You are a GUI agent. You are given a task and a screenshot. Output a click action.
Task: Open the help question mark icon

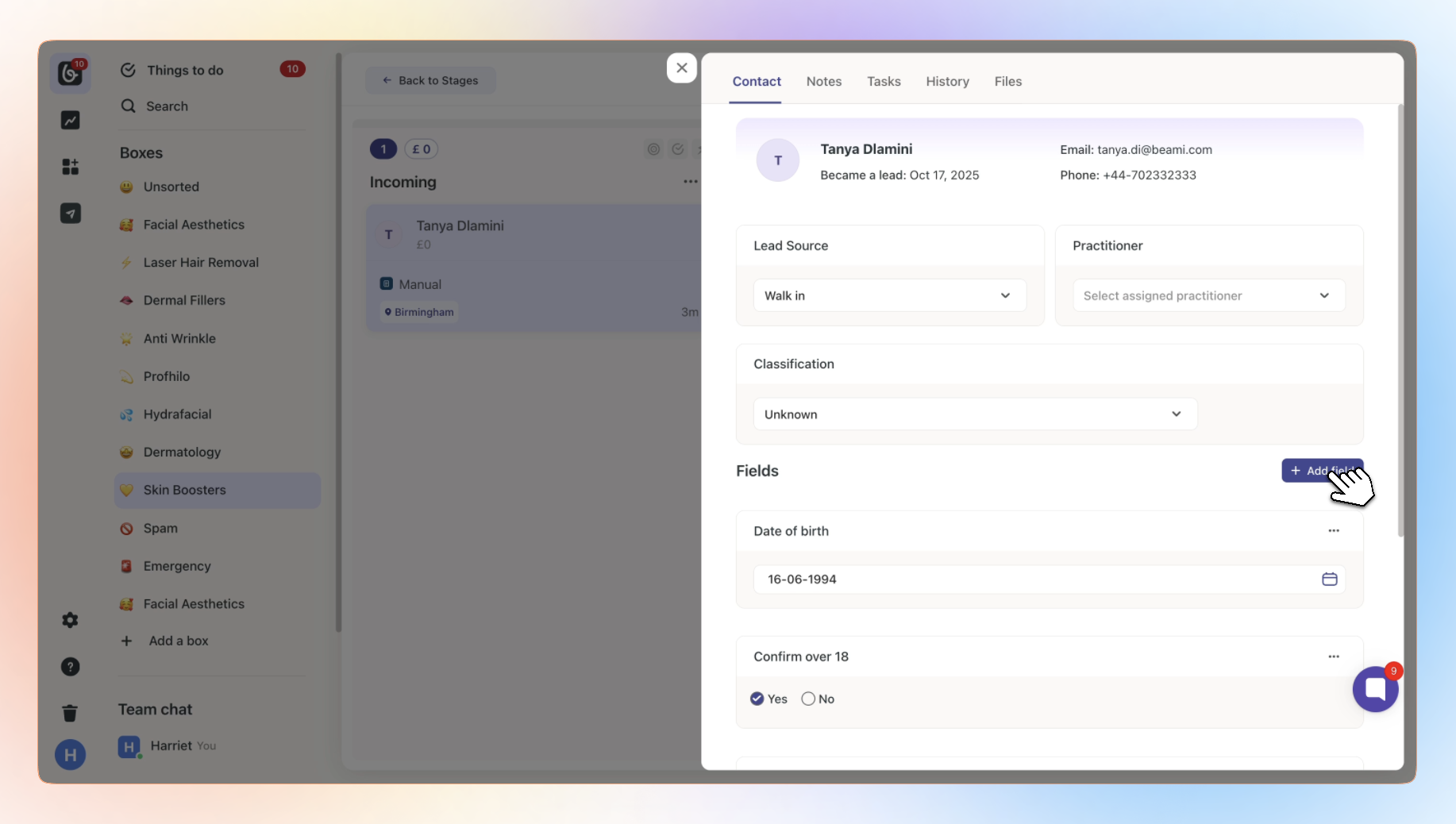pyautogui.click(x=70, y=667)
